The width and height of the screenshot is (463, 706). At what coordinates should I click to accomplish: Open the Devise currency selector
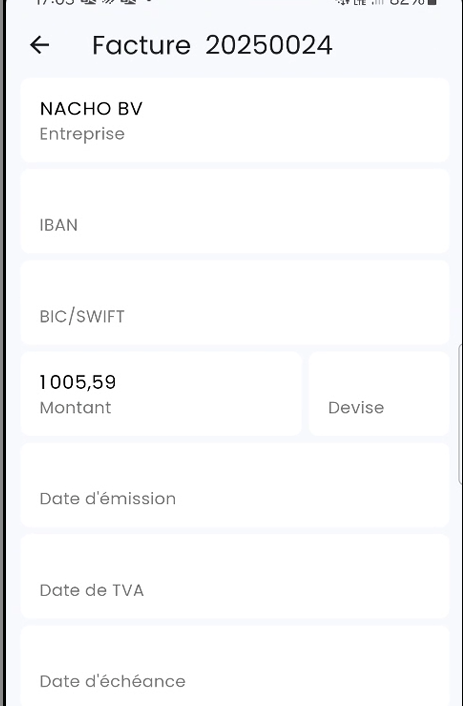pos(379,394)
